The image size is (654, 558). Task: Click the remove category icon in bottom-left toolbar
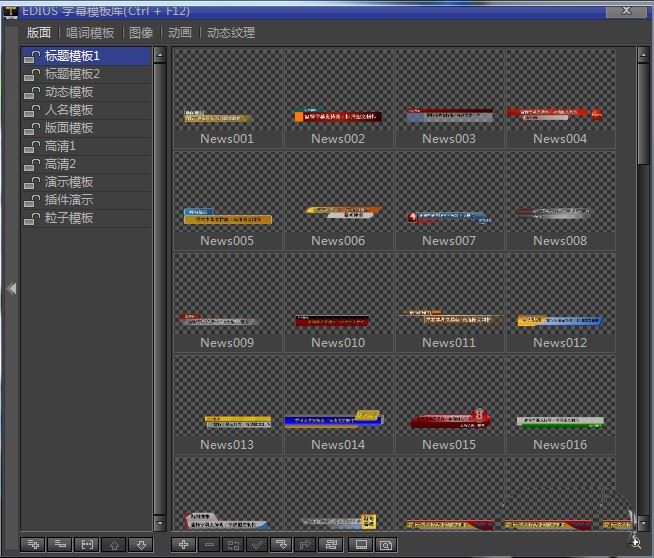click(60, 545)
